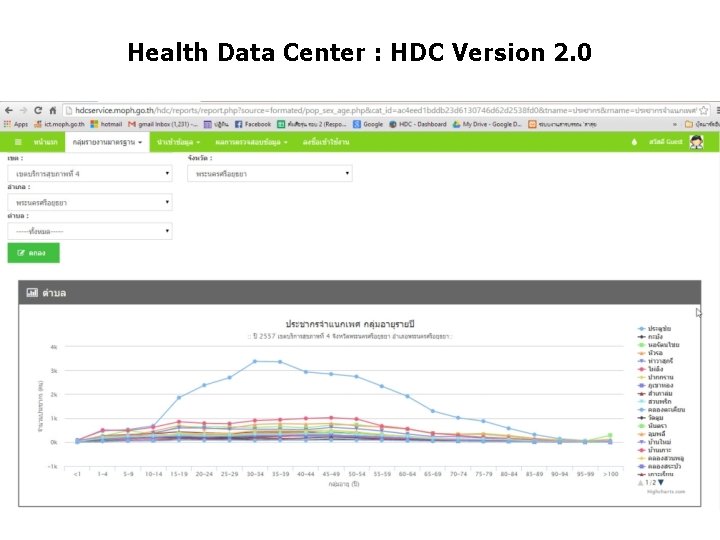Go back with the browser back arrow
Screen dimensions: 720x540
[x=9, y=110]
